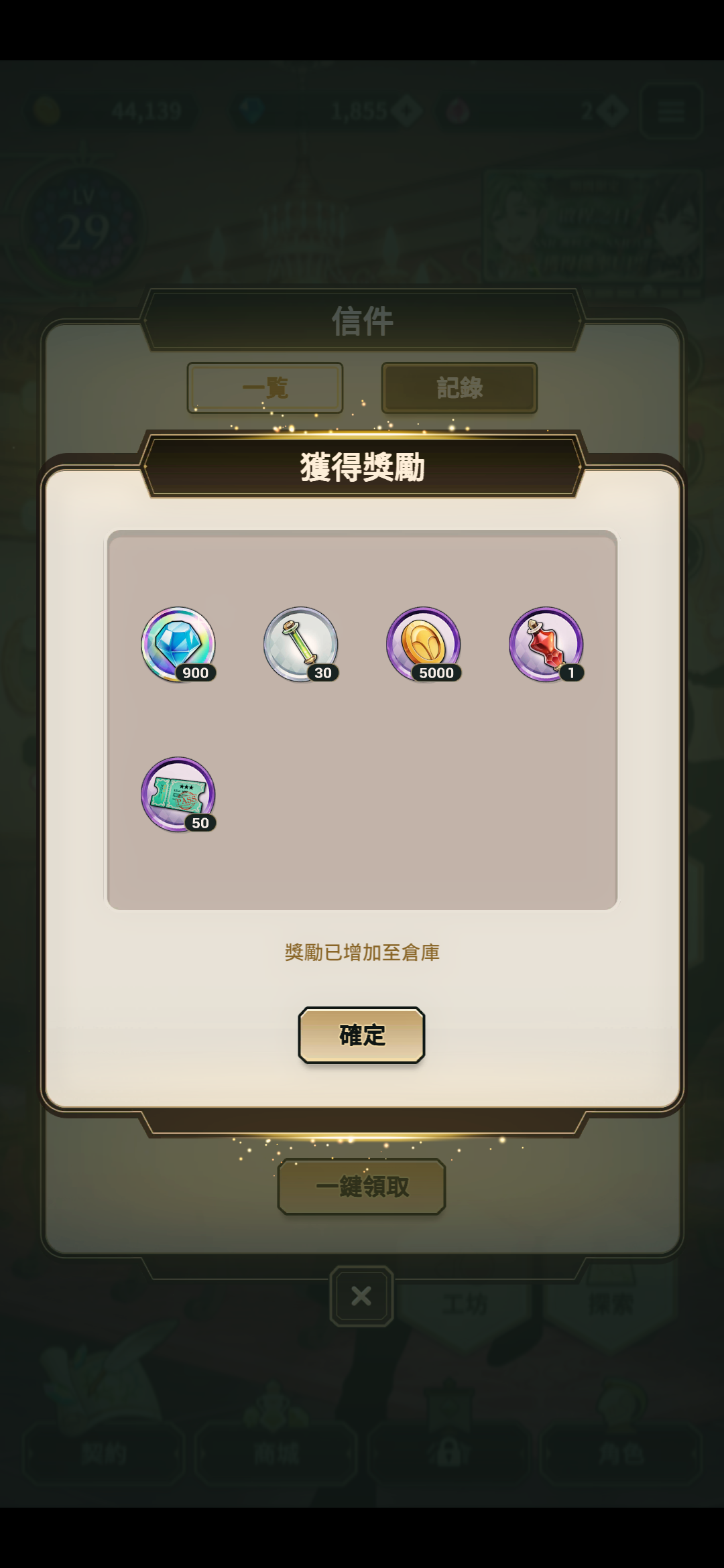724x1568 pixels.
Task: Tap the red potion reward icon
Action: point(546,645)
